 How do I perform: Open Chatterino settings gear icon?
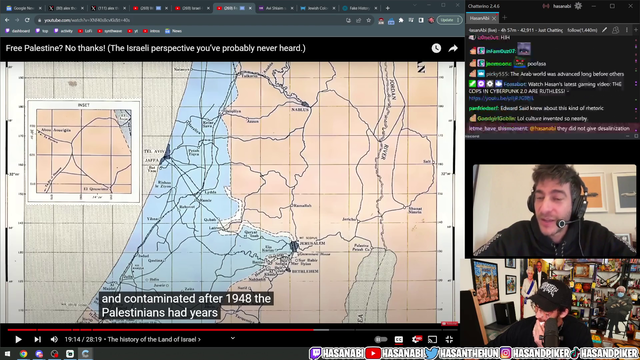click(578, 6)
